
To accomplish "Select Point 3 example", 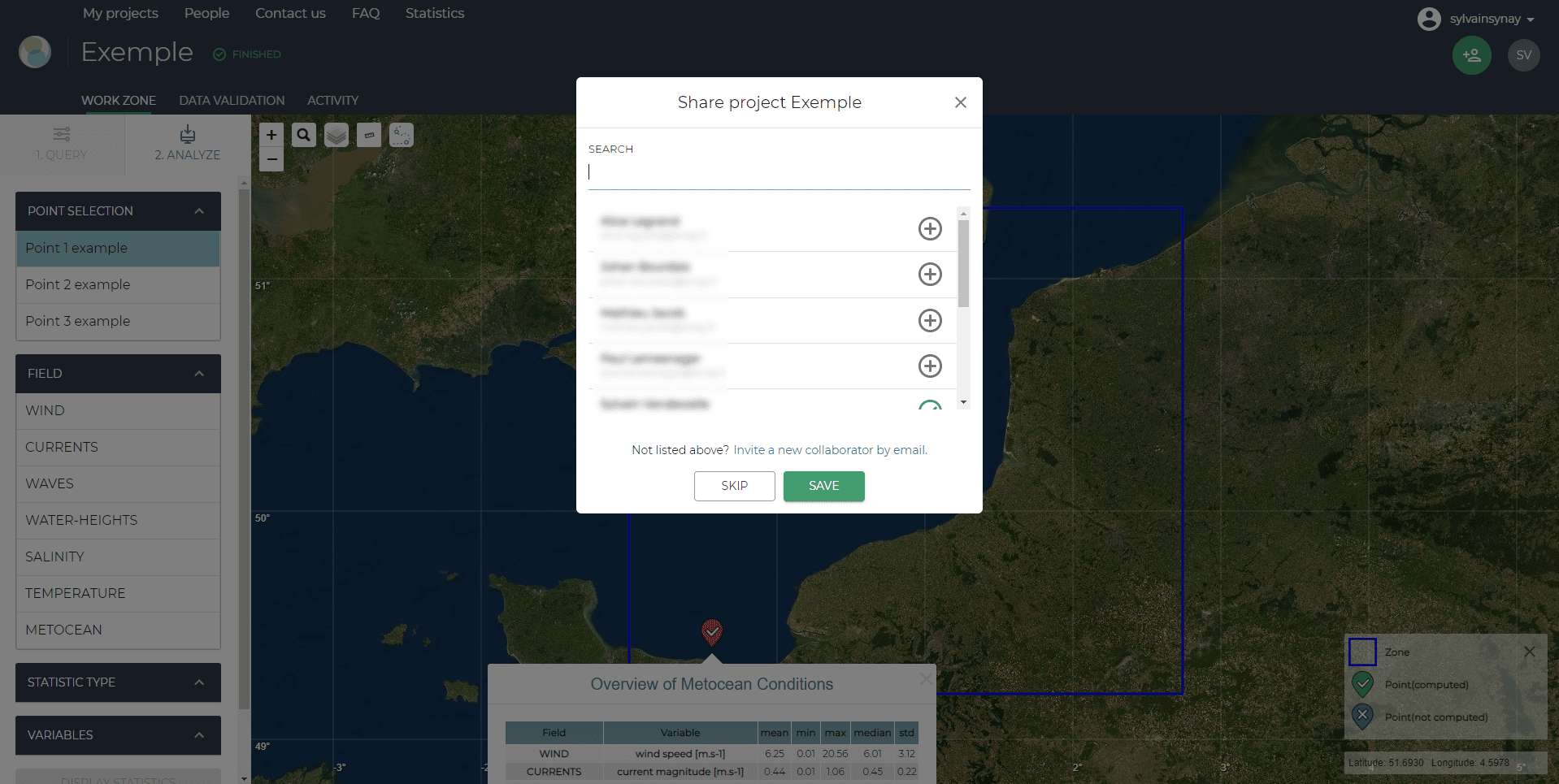I will pos(119,322).
